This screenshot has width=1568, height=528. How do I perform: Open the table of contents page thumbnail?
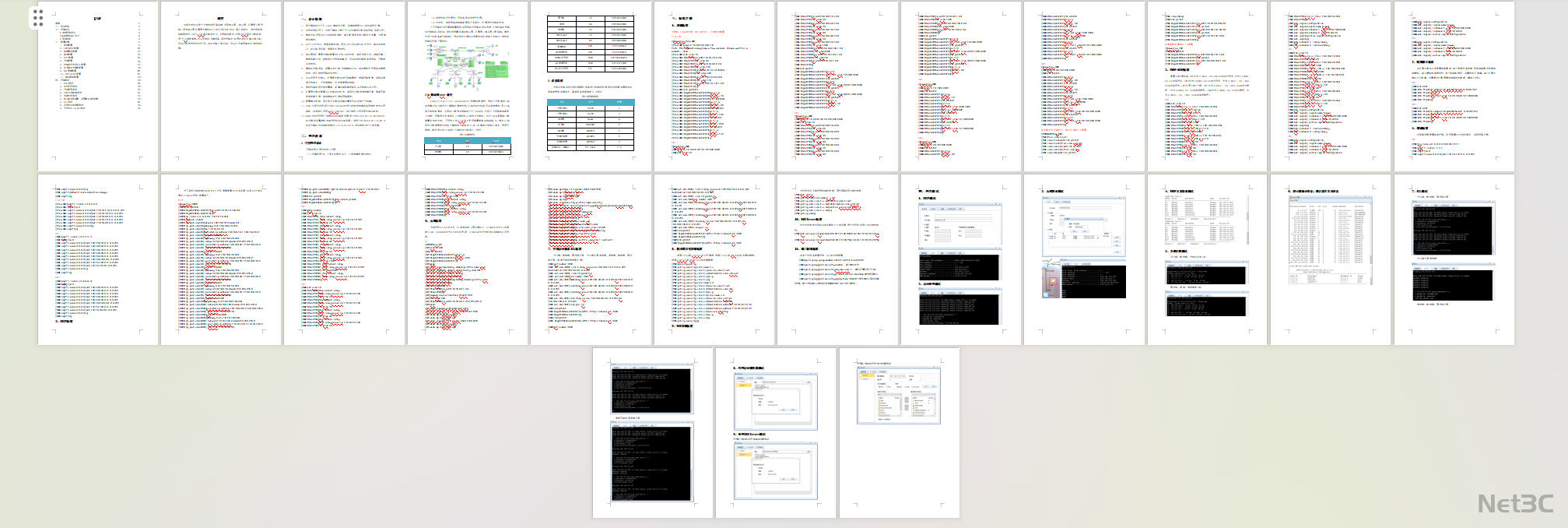pyautogui.click(x=98, y=86)
